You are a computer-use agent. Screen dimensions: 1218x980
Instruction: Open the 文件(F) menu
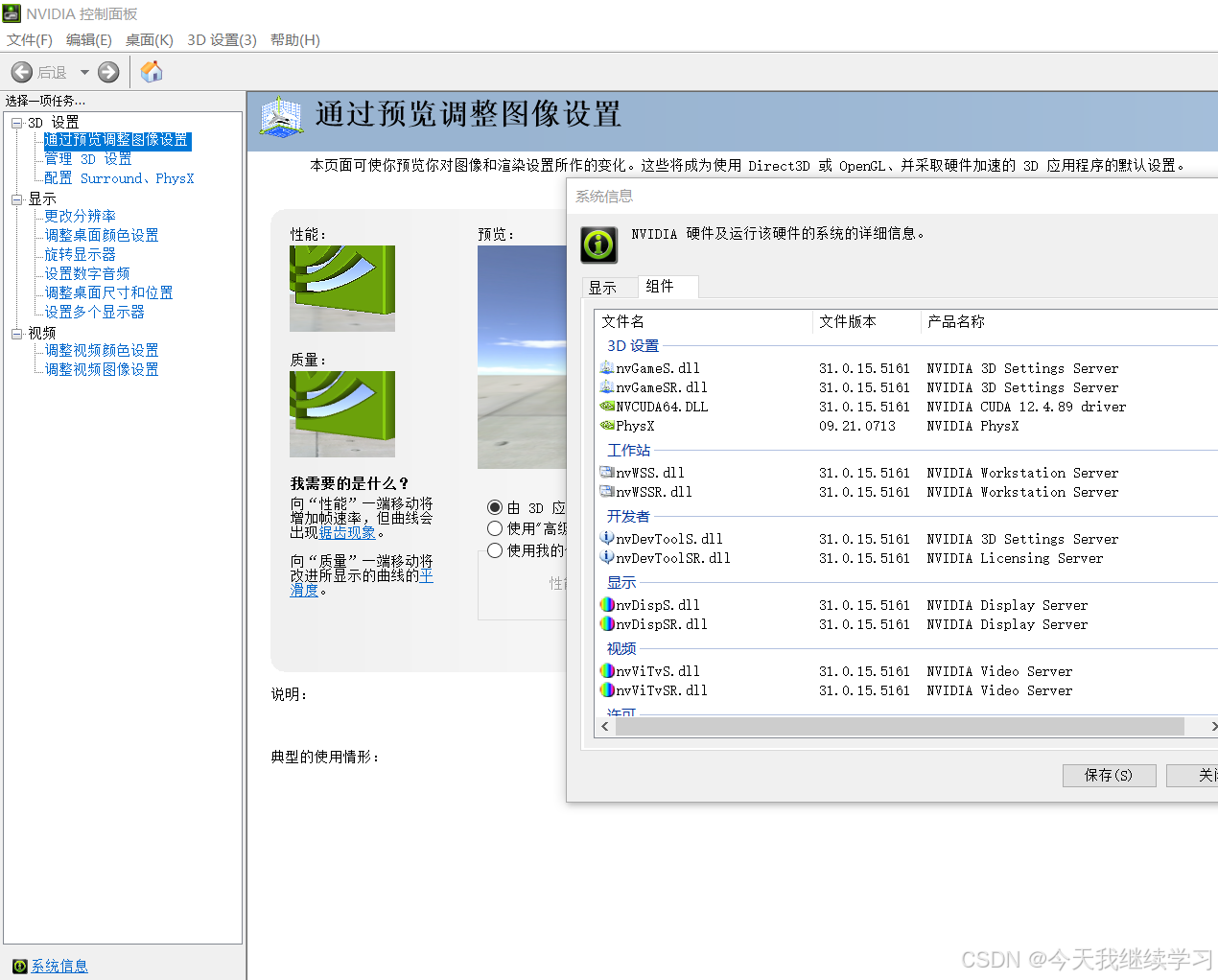click(30, 40)
